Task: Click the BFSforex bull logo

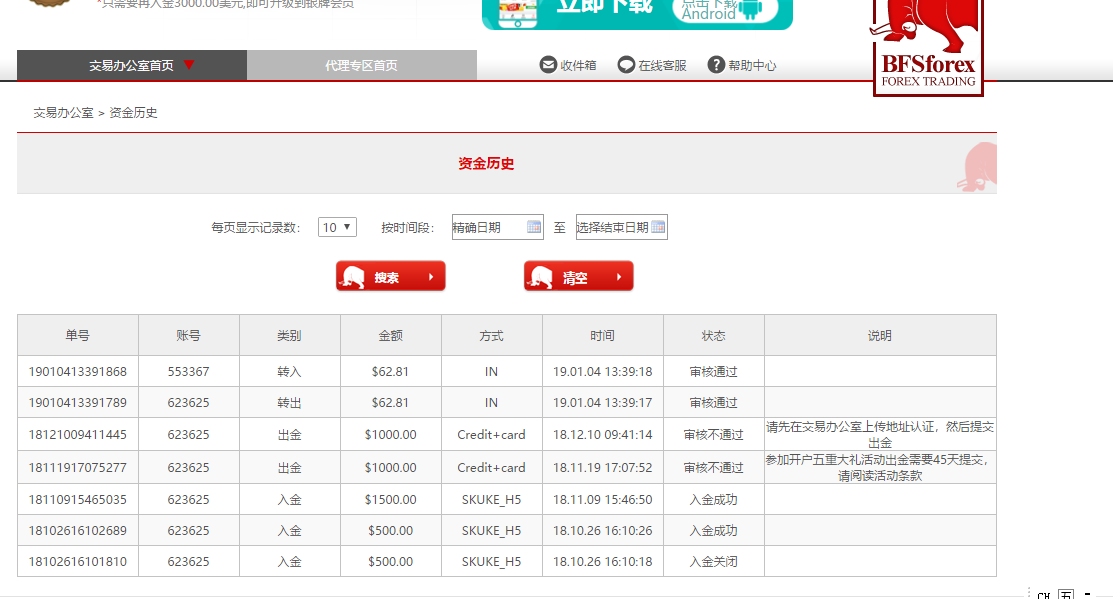Action: [x=928, y=45]
